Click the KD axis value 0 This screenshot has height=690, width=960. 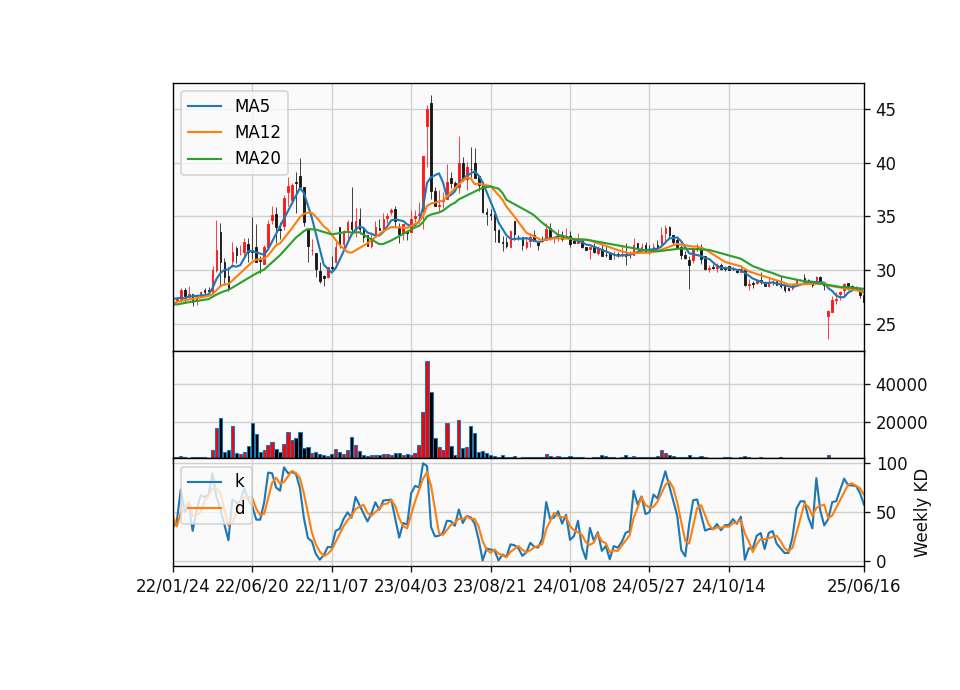(x=881, y=561)
